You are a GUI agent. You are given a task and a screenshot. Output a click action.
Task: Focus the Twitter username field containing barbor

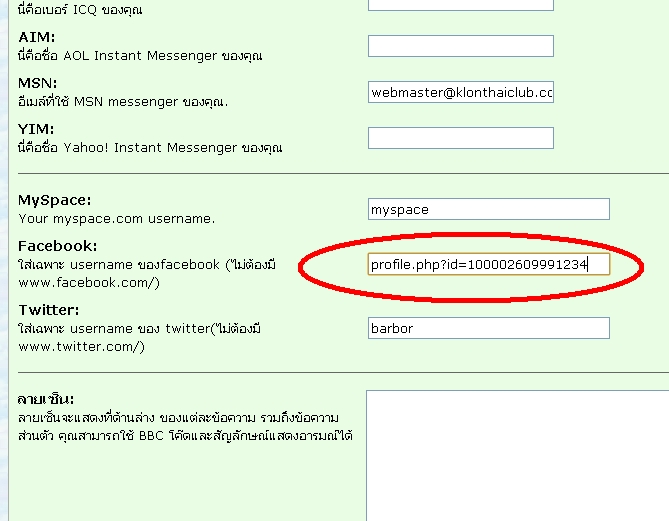point(488,328)
